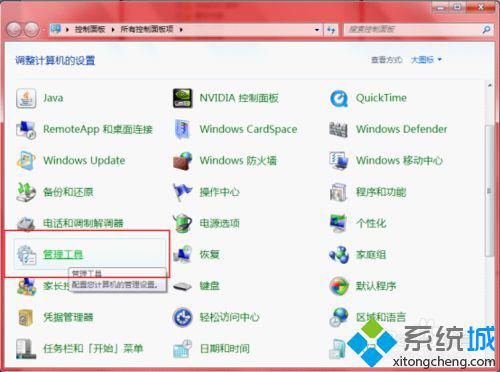Click the 管理工具 link text
Viewport: 500px width, 372px height.
63,255
